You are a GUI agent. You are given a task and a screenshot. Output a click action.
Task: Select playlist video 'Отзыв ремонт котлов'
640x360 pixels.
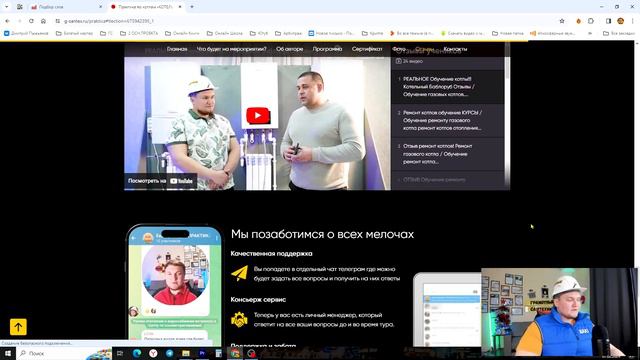coord(447,154)
